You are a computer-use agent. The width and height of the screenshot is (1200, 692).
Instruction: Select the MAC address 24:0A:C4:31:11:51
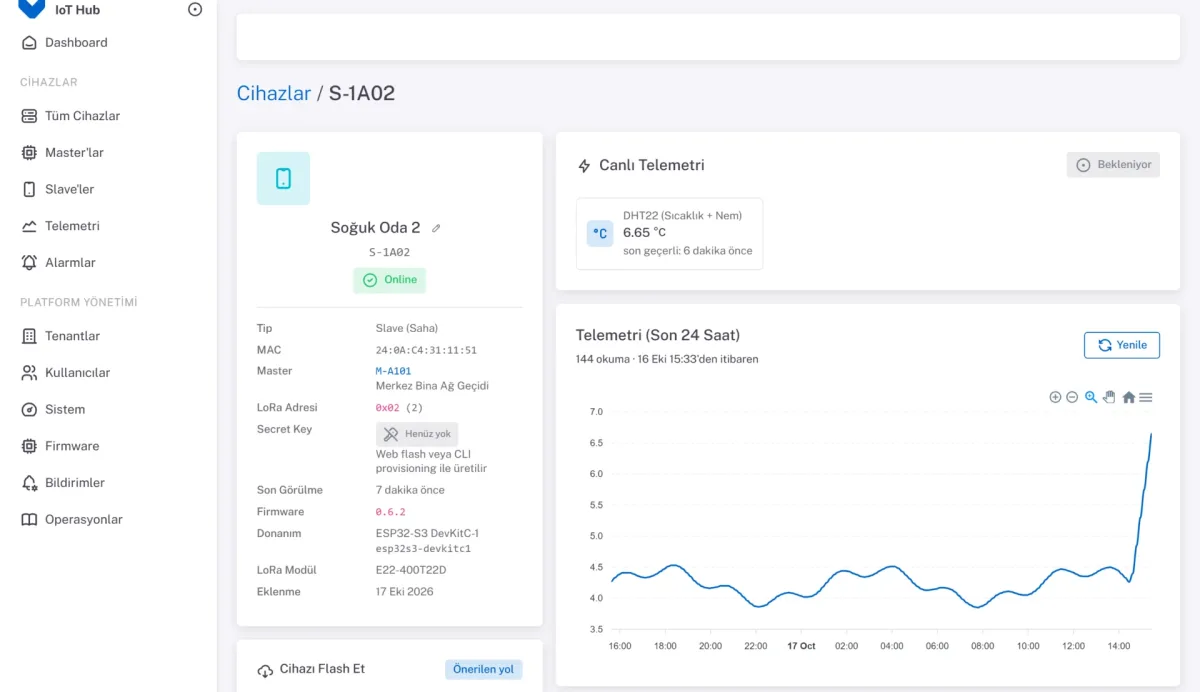(x=426, y=350)
